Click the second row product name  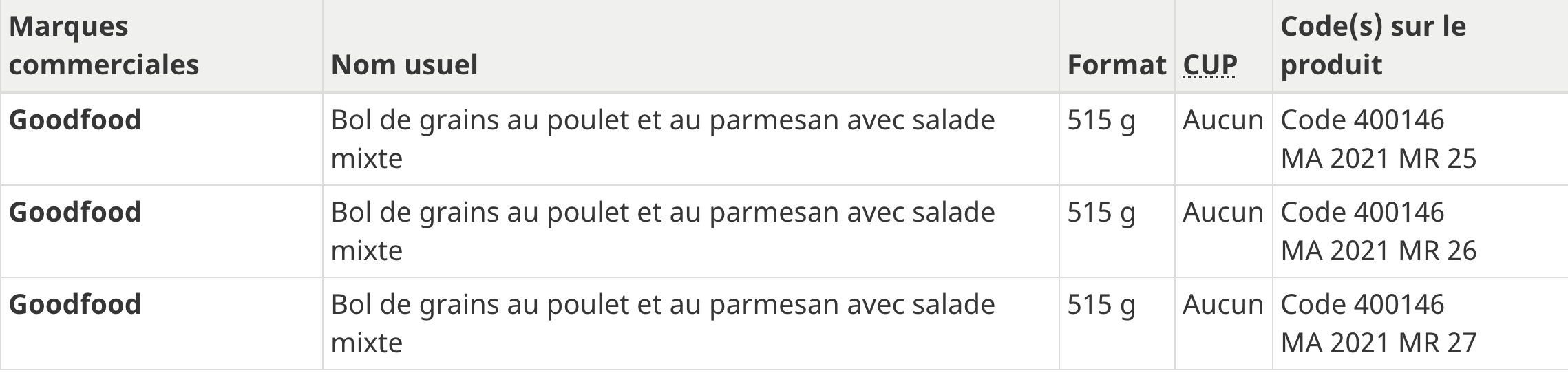click(663, 231)
